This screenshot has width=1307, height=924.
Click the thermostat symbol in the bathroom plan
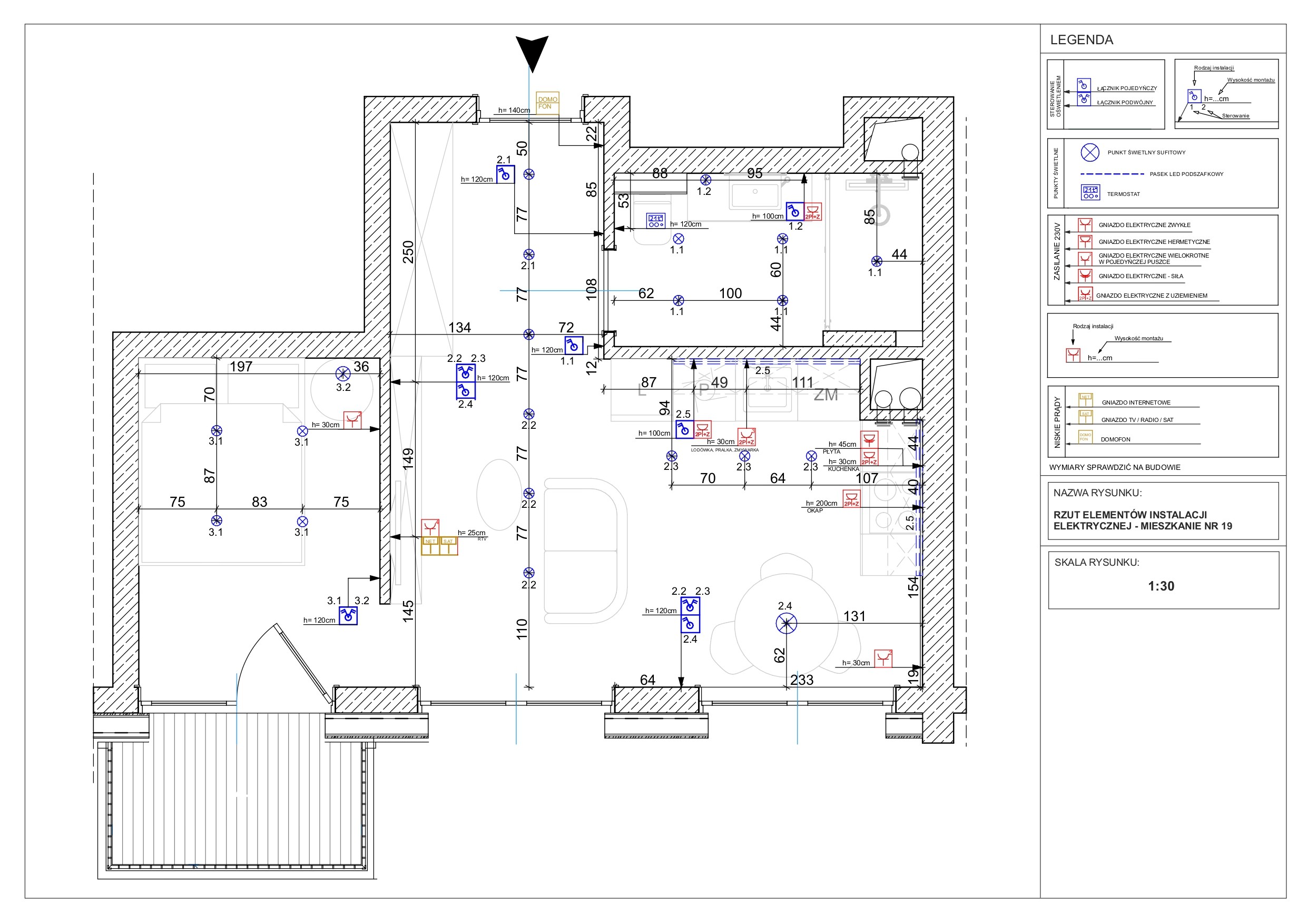pos(656,221)
